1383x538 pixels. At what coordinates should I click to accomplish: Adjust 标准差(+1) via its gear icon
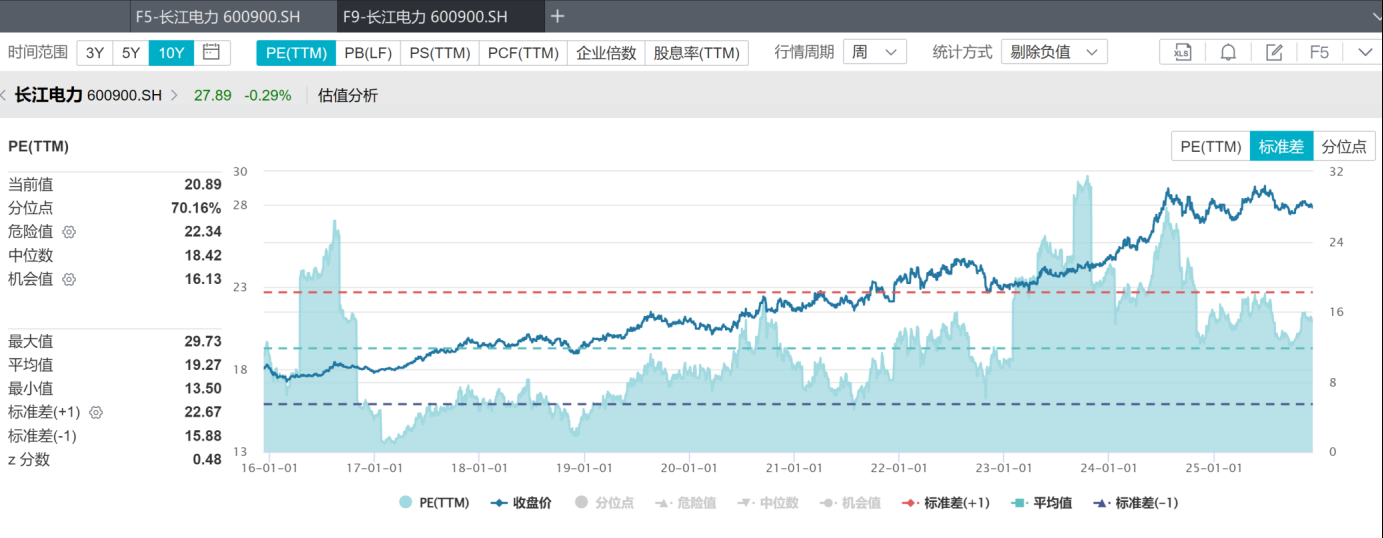(97, 412)
